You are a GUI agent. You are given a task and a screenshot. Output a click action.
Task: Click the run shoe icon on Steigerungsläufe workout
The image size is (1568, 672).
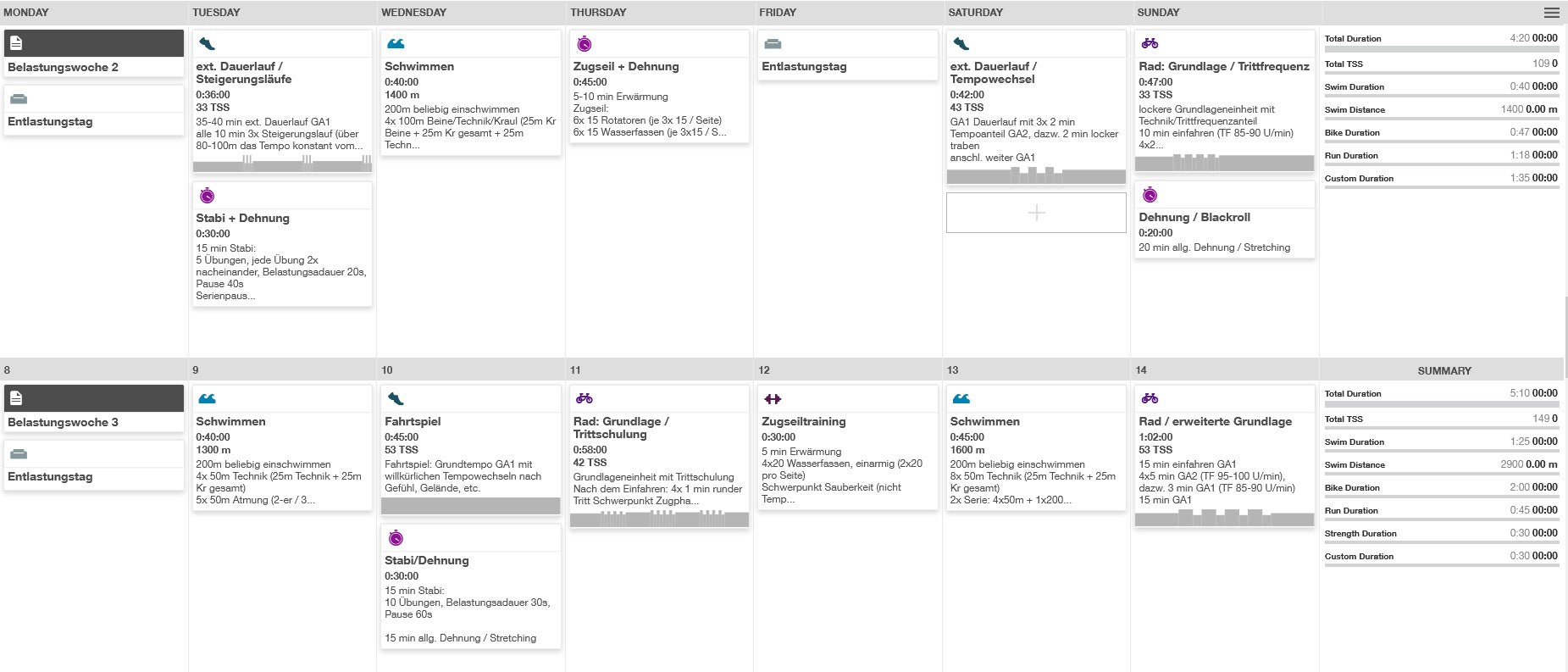(x=207, y=44)
